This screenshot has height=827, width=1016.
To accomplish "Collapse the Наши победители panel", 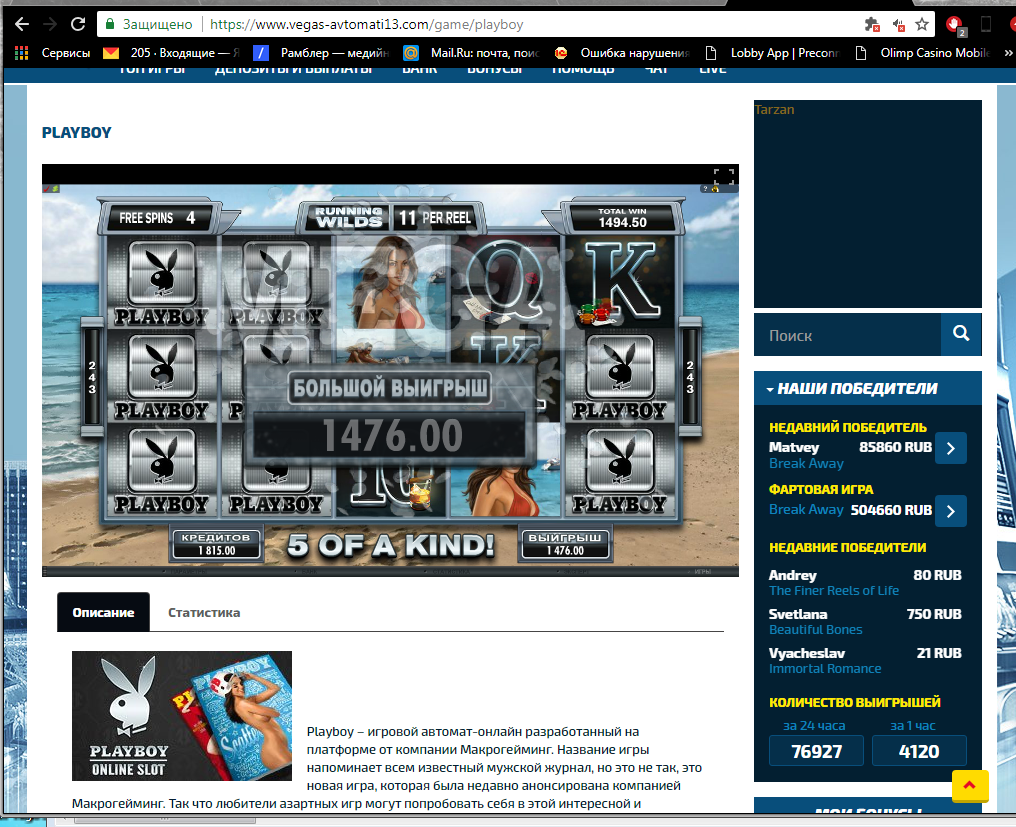I will (770, 389).
